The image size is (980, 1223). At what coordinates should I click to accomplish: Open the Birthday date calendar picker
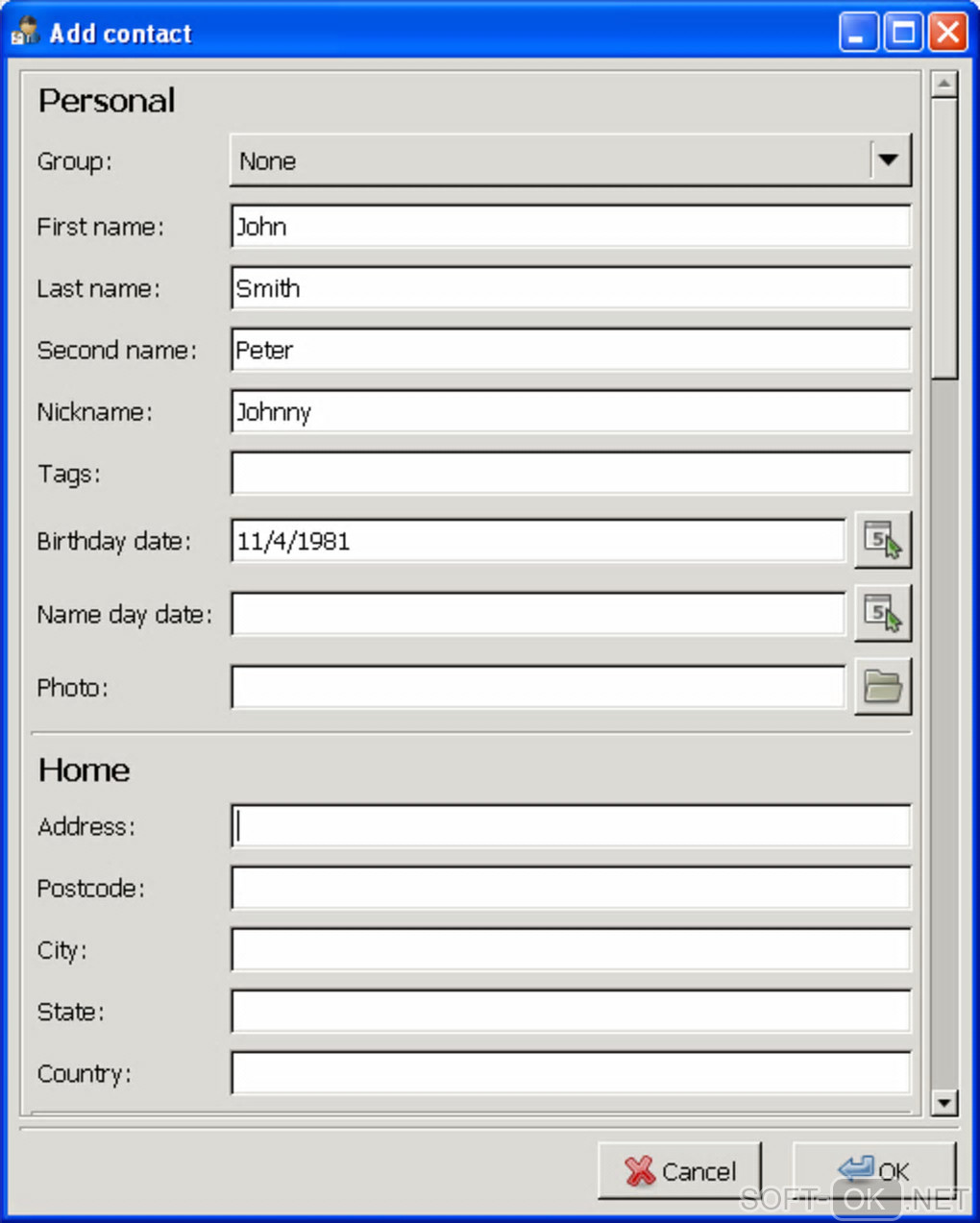click(x=883, y=541)
